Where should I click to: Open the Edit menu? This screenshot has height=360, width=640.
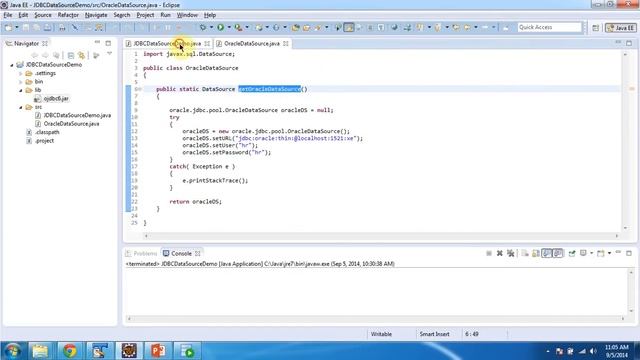[x=23, y=15]
